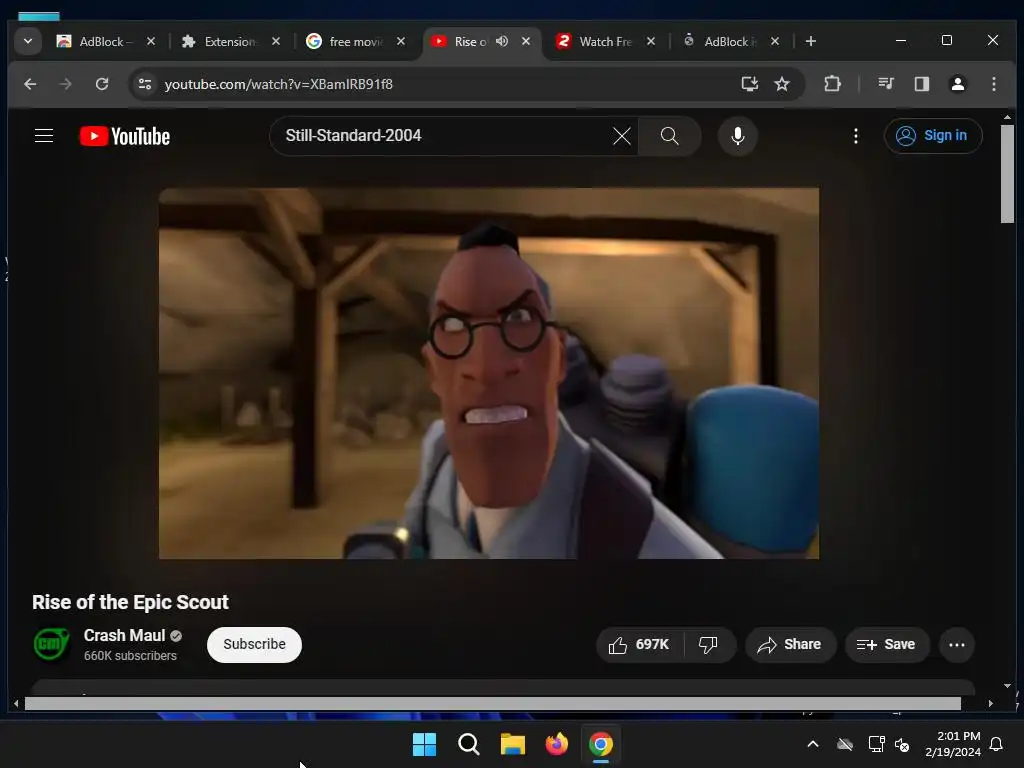Open a new browser tab
This screenshot has height=768, width=1024.
coord(810,41)
